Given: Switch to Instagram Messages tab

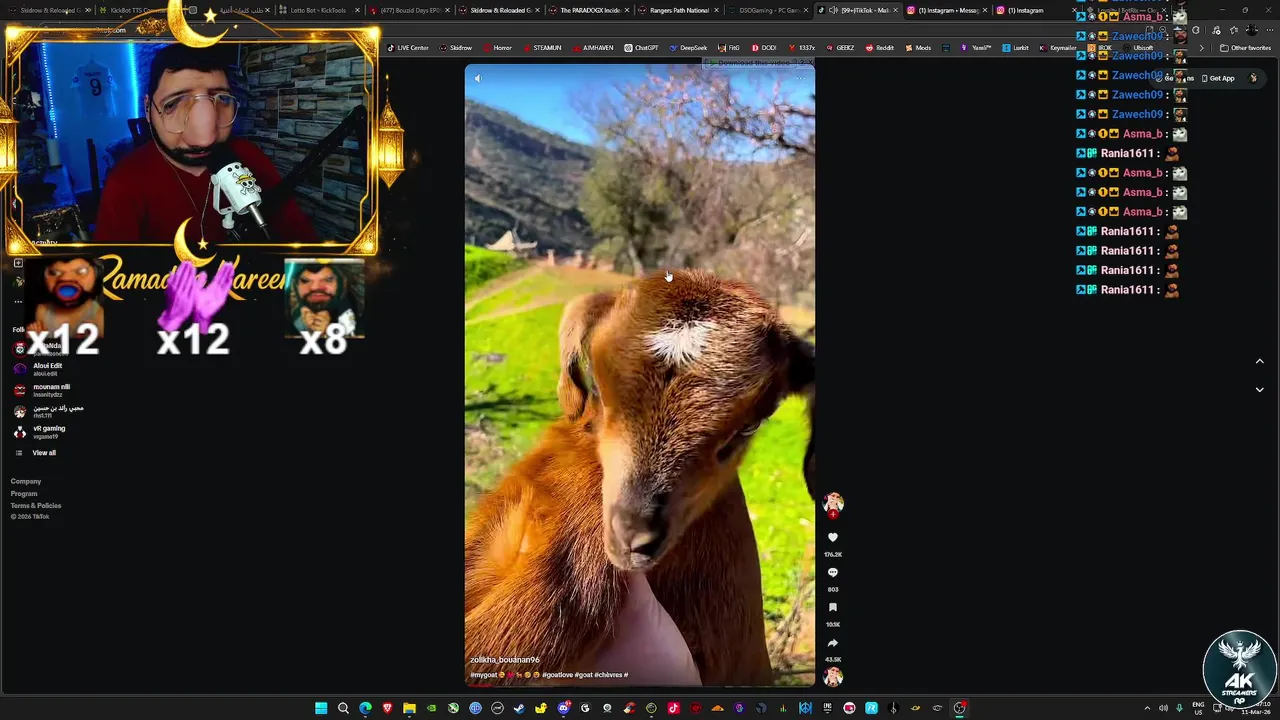Looking at the screenshot, I should tap(948, 10).
